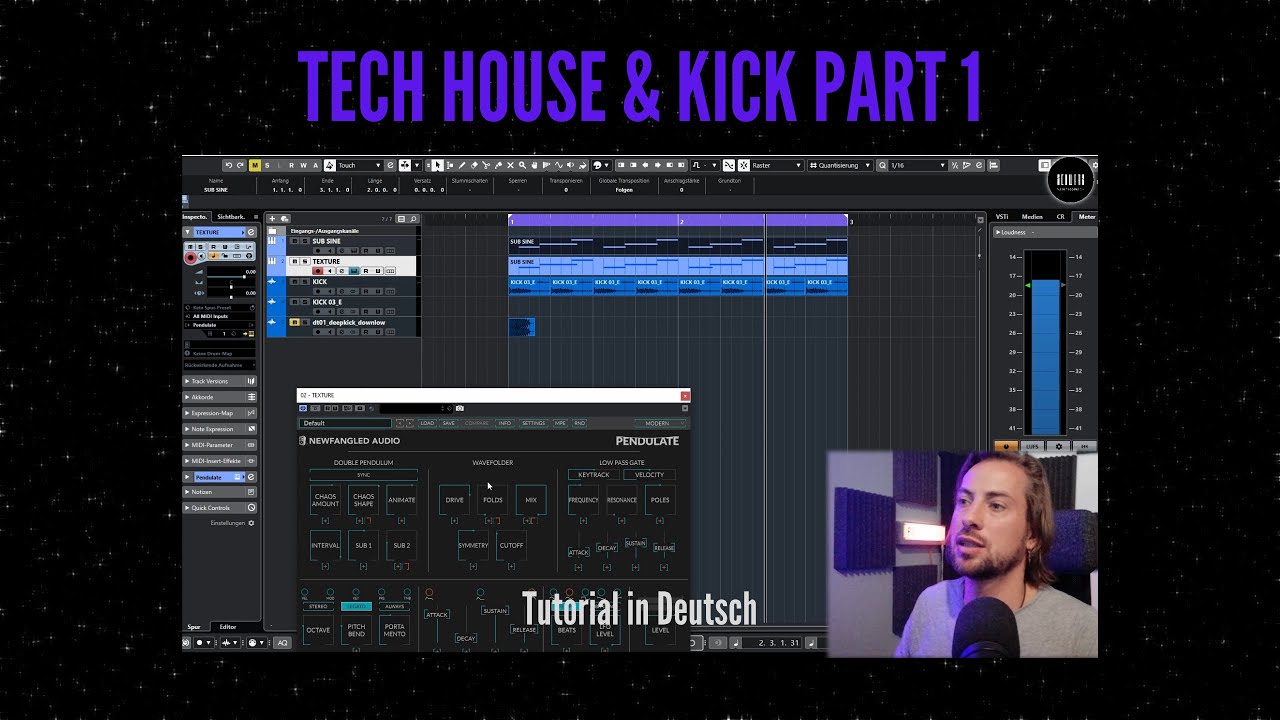Click the snap type icon beside Raster
Image resolution: width=1280 pixels, height=720 pixels.
tap(744, 165)
